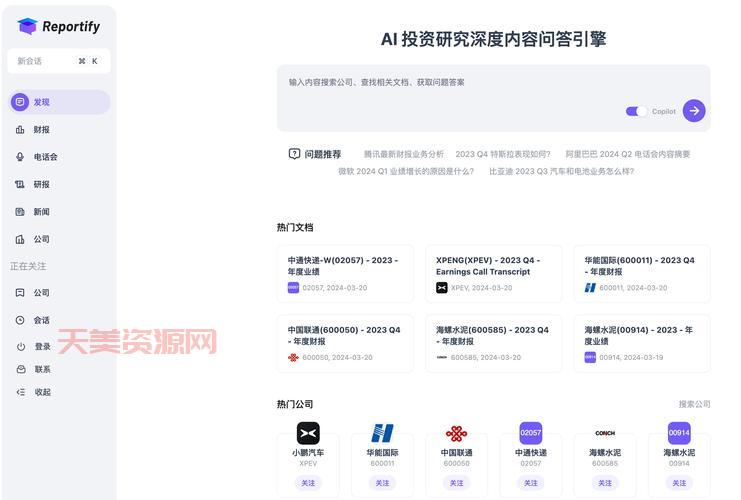Click the 研报 document icon

click(20, 184)
